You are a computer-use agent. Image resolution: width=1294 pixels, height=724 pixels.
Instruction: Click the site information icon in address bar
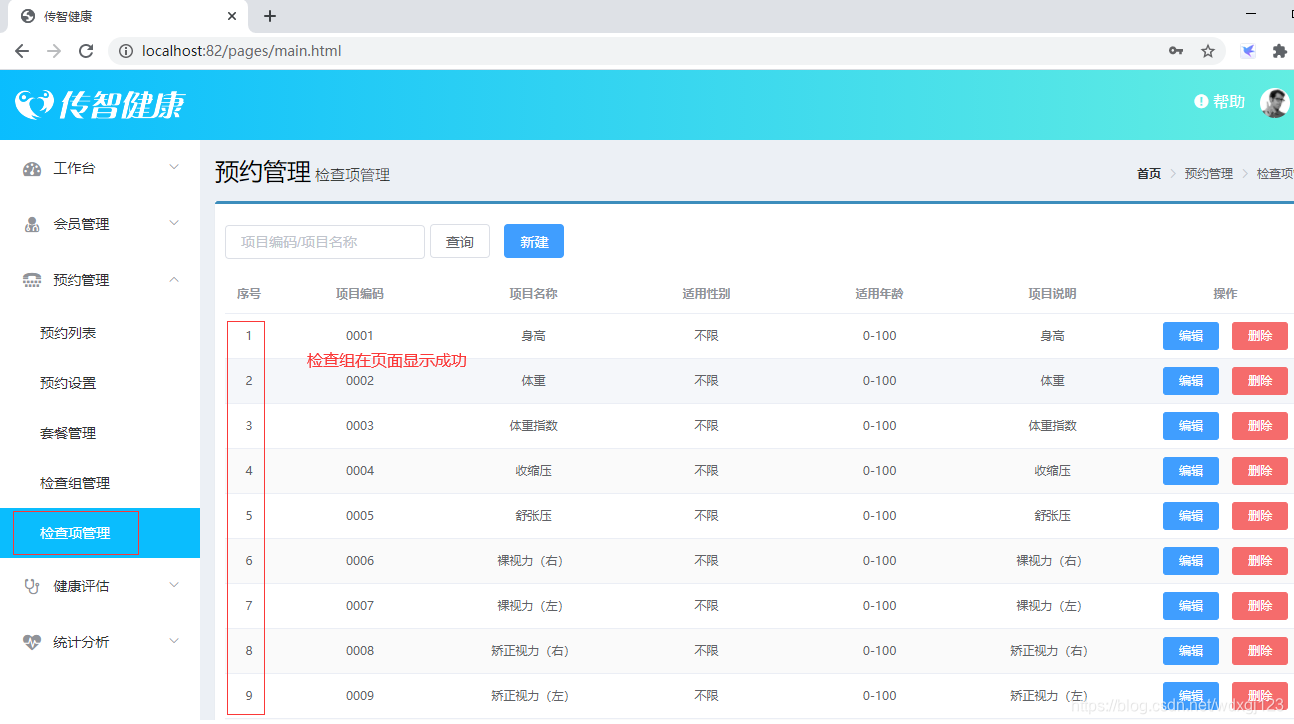(x=126, y=51)
